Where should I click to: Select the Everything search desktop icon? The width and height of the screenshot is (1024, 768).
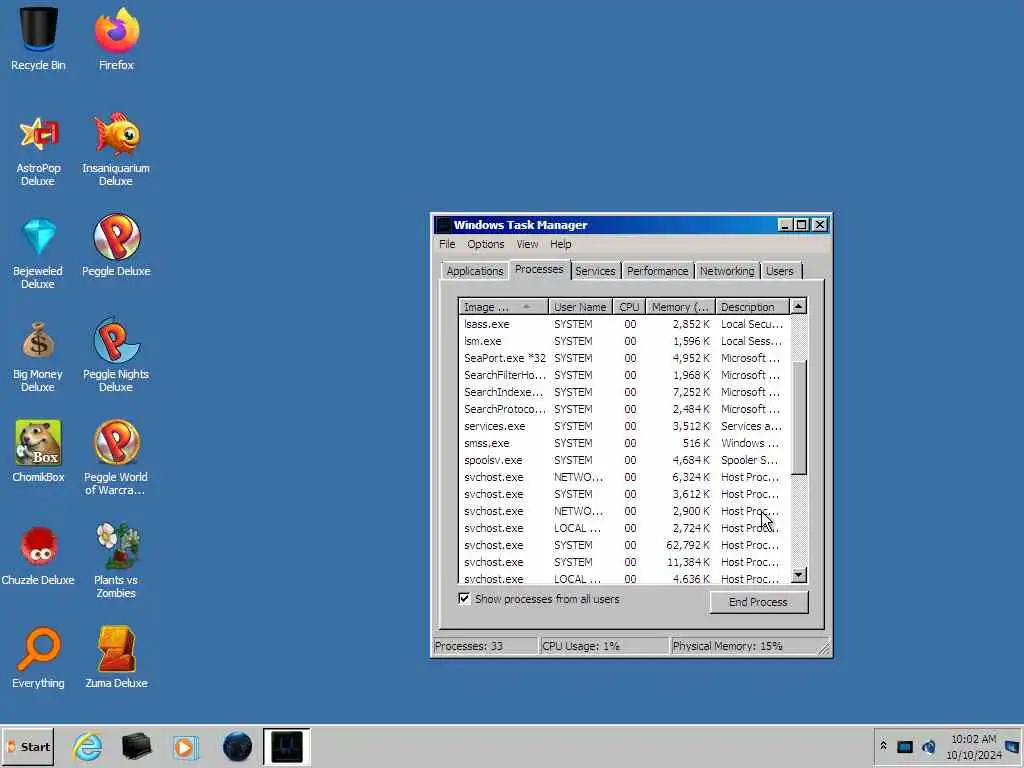point(38,658)
